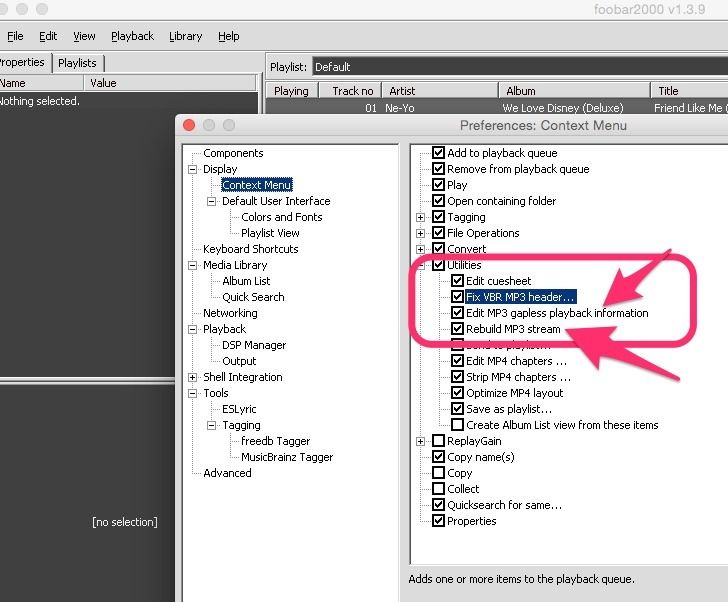
Task: Expand the Shell Integration tree node
Action: 192,377
